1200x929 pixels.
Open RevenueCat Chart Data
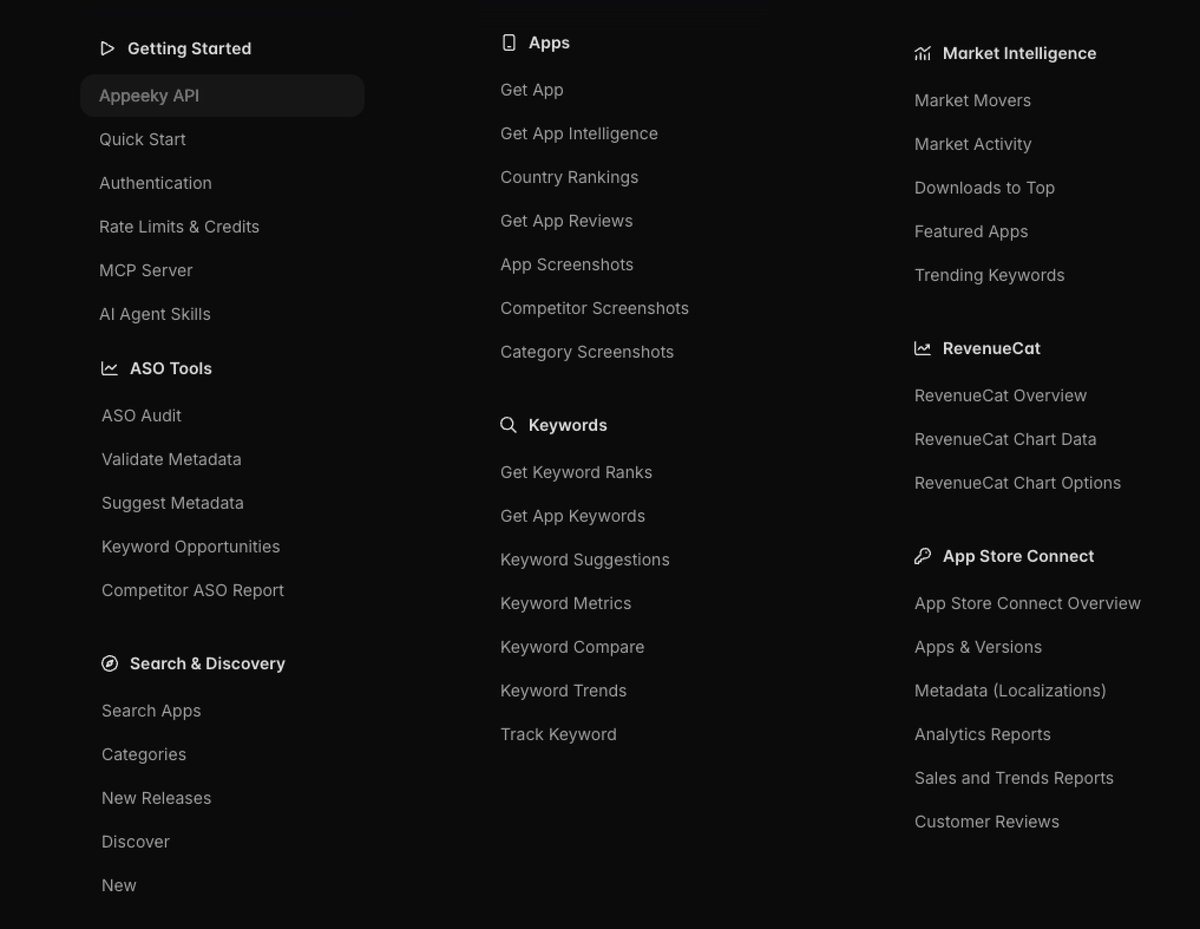click(1005, 439)
